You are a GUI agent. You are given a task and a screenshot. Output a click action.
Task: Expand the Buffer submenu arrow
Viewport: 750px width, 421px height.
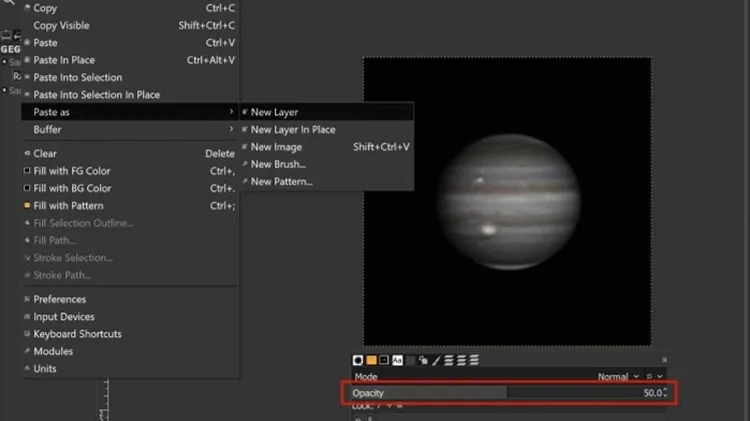coord(232,130)
